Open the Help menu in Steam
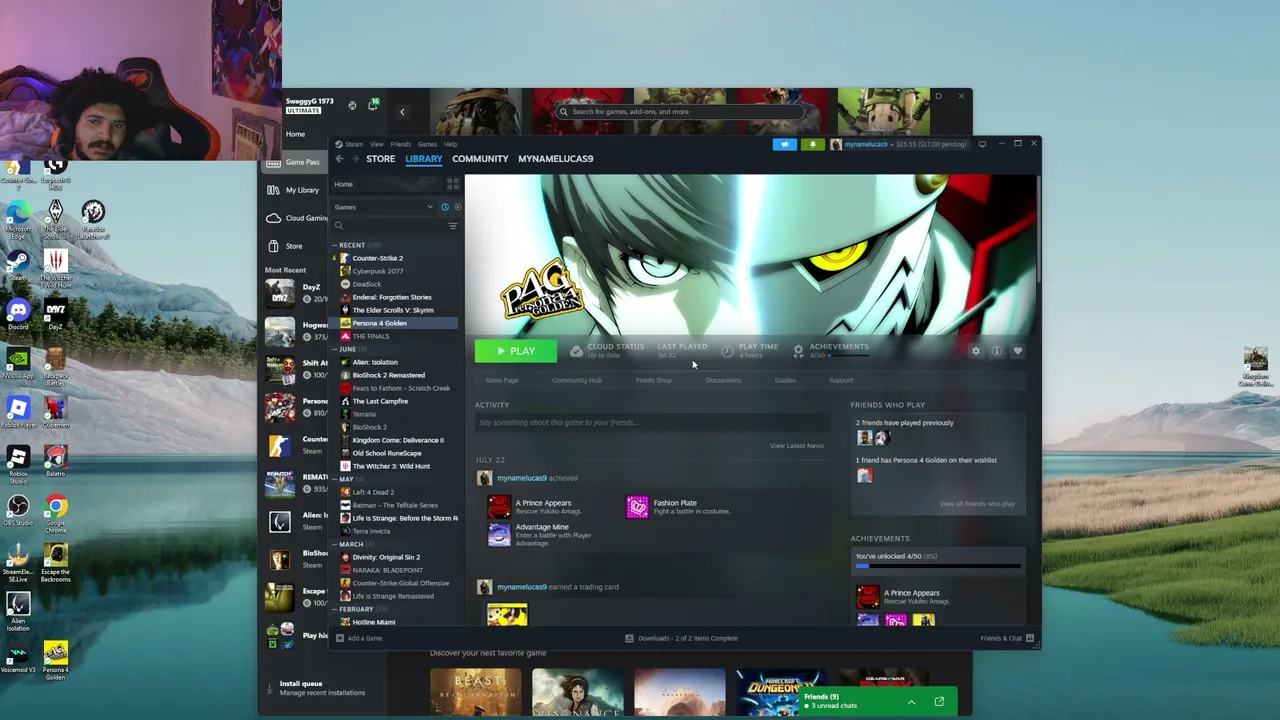The image size is (1280, 720). [451, 144]
